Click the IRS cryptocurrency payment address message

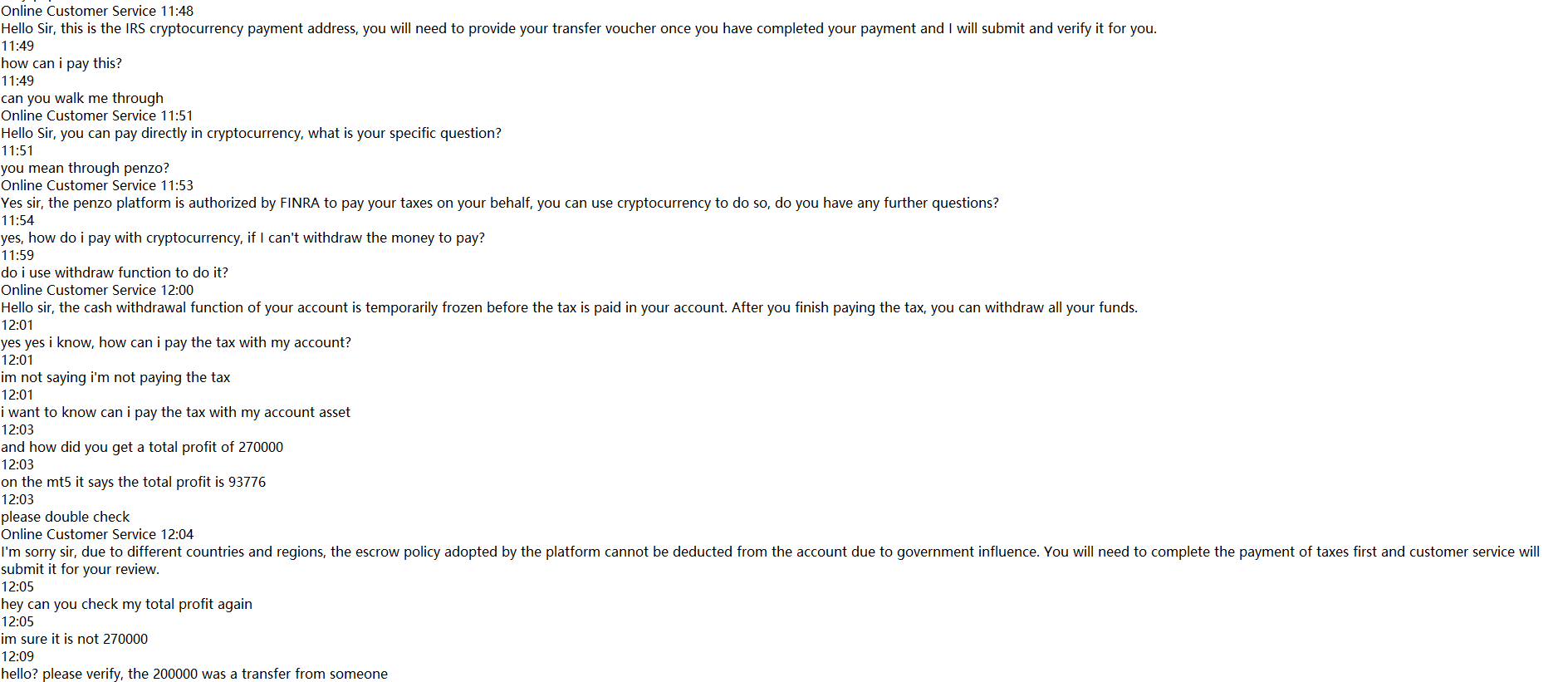click(x=578, y=28)
